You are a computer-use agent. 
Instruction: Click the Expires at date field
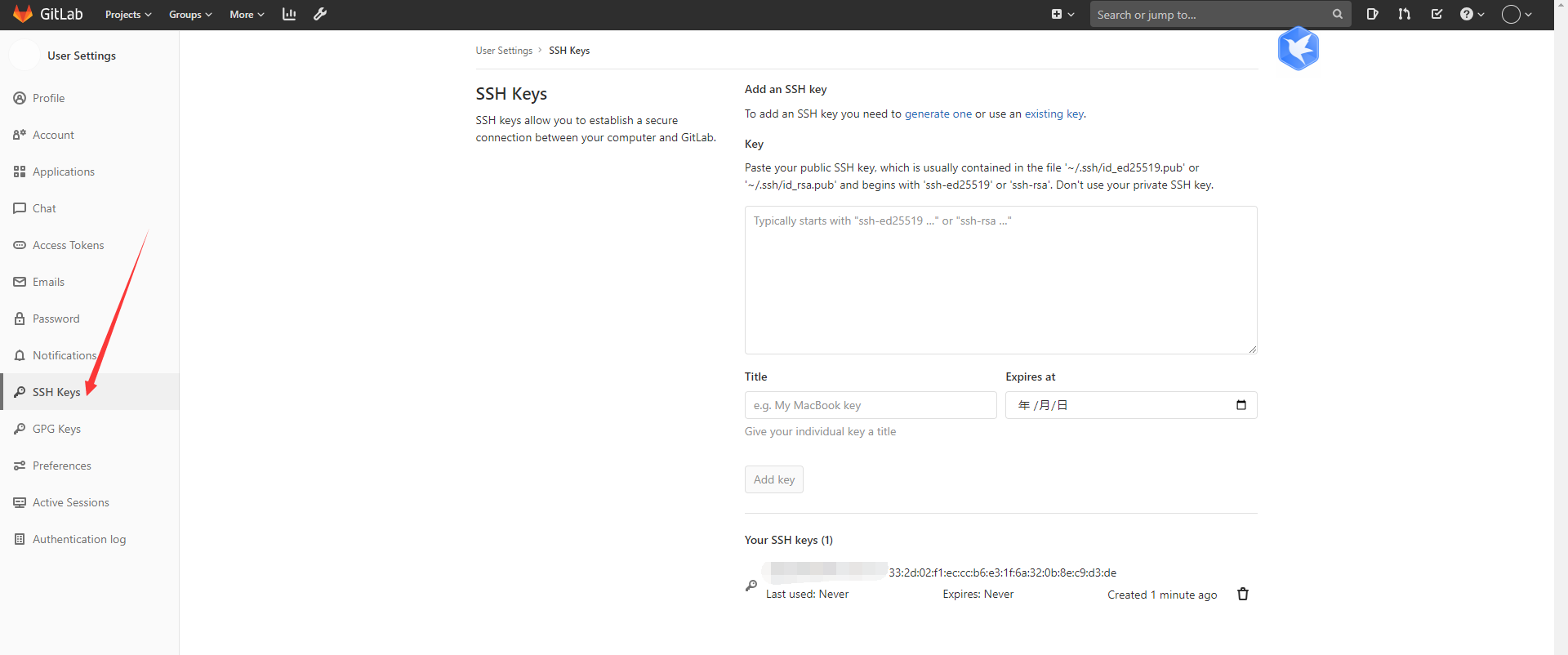click(x=1131, y=405)
